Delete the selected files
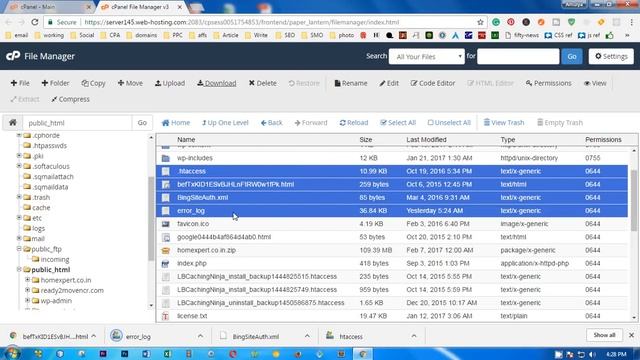 click(263, 83)
